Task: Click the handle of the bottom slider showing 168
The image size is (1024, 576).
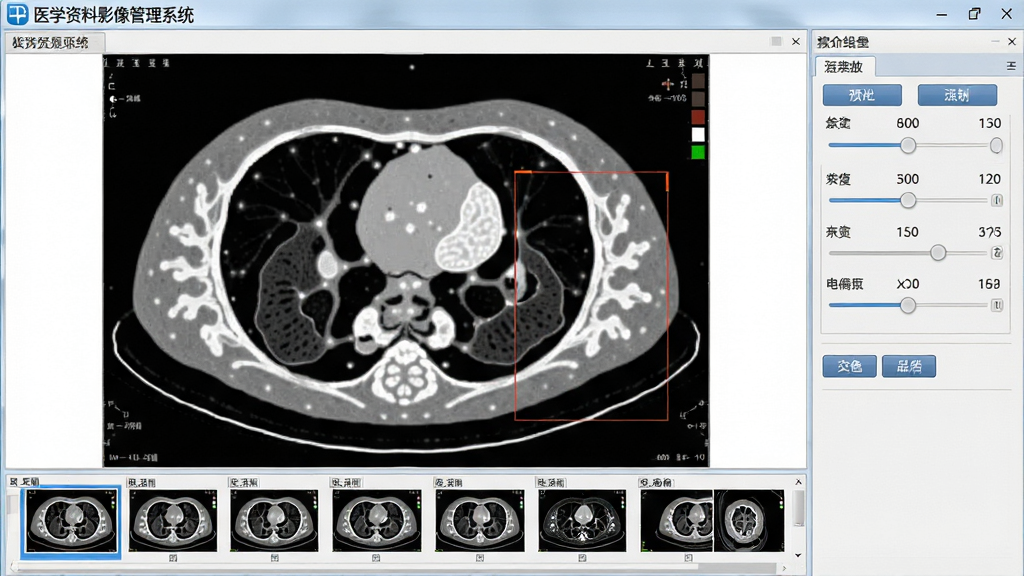Action: tap(908, 305)
